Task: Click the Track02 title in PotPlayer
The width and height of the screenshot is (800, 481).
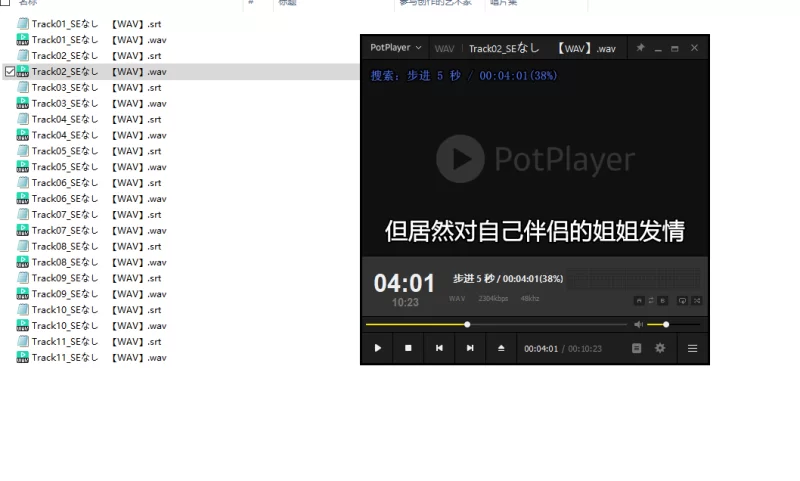Action: click(x=542, y=48)
